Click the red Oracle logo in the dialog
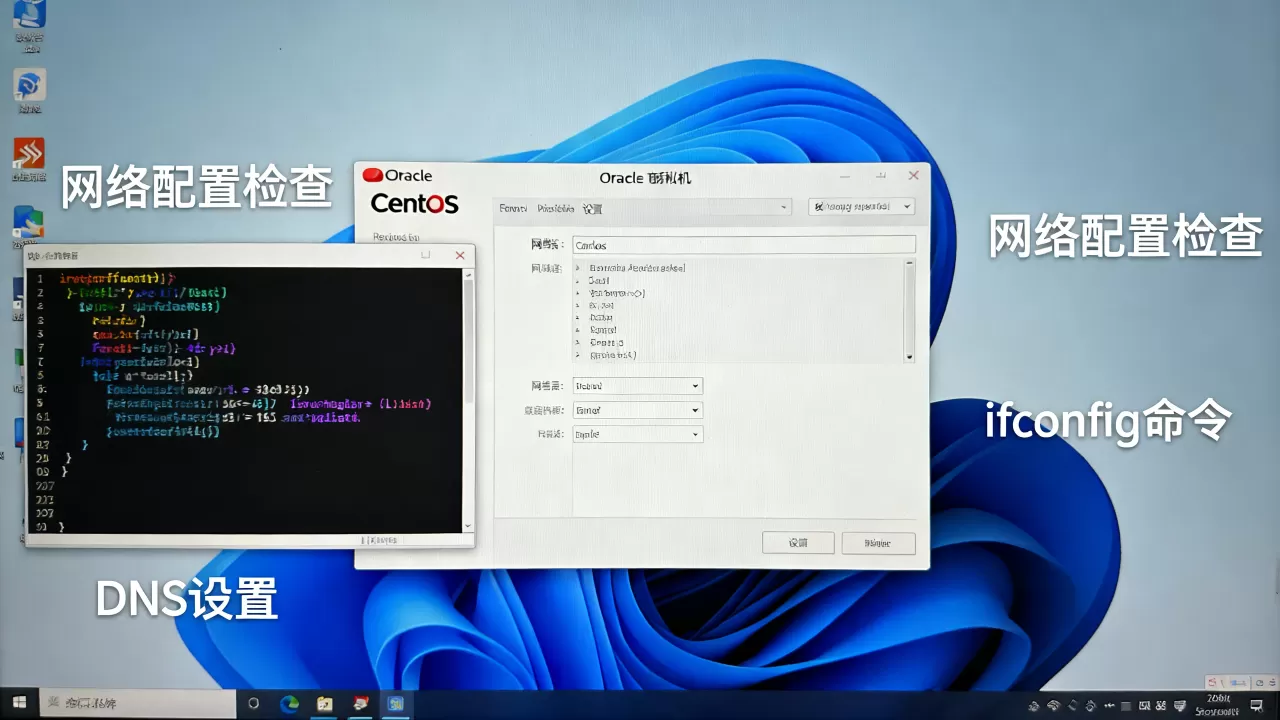Image resolution: width=1280 pixels, height=720 pixels. tap(372, 175)
